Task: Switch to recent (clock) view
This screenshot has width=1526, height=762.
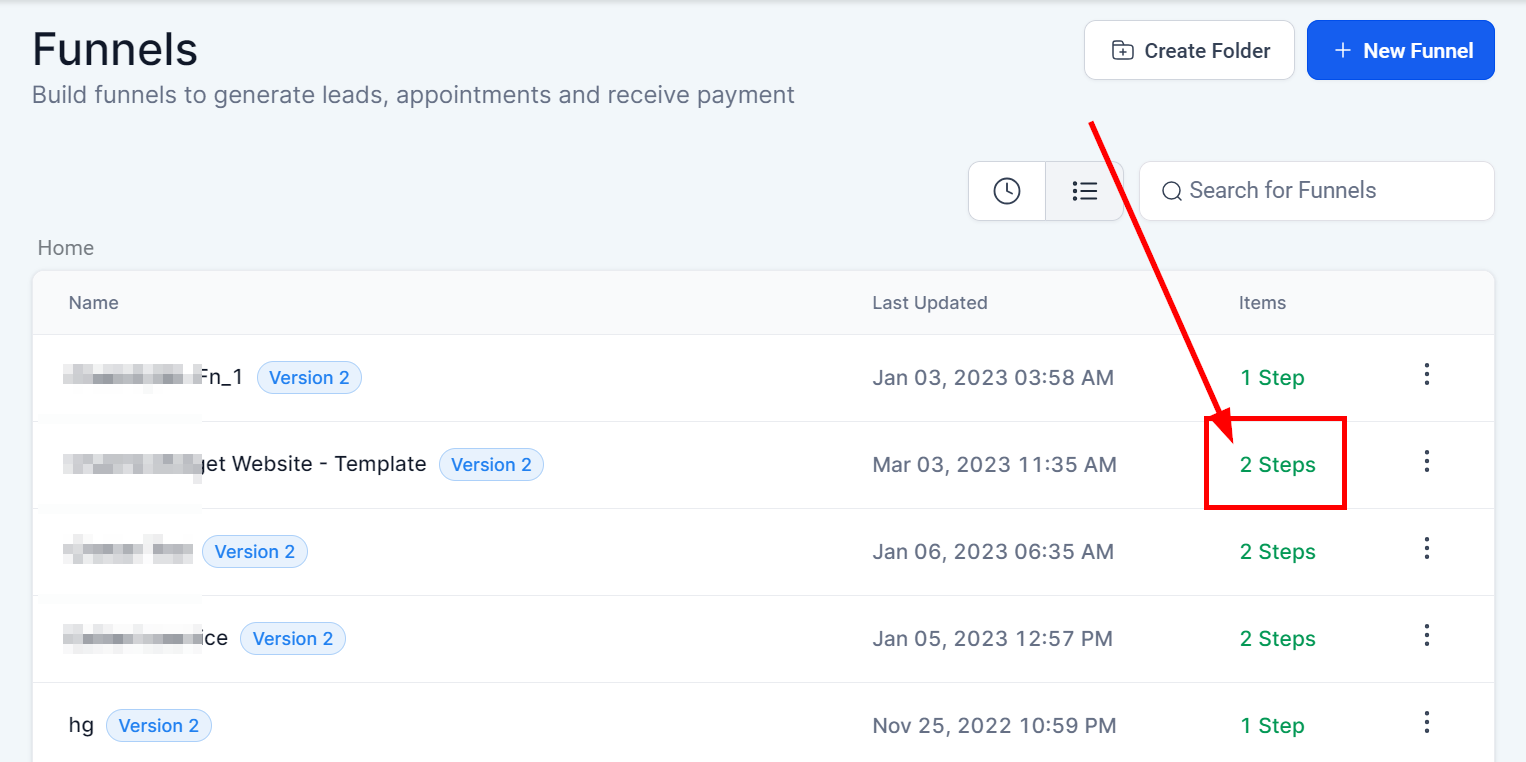Action: [1007, 190]
